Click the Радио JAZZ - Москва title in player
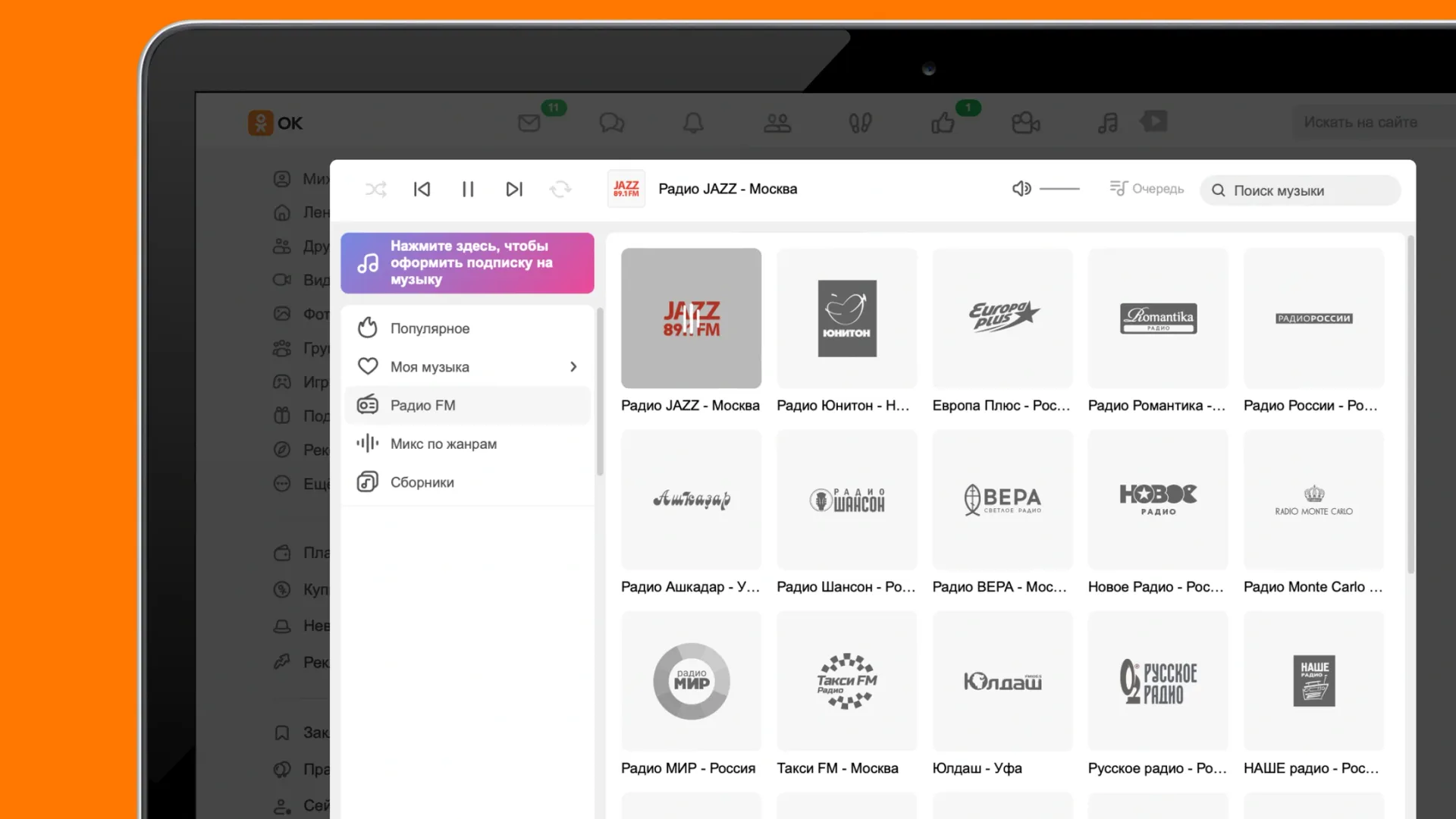This screenshot has height=819, width=1456. (728, 189)
